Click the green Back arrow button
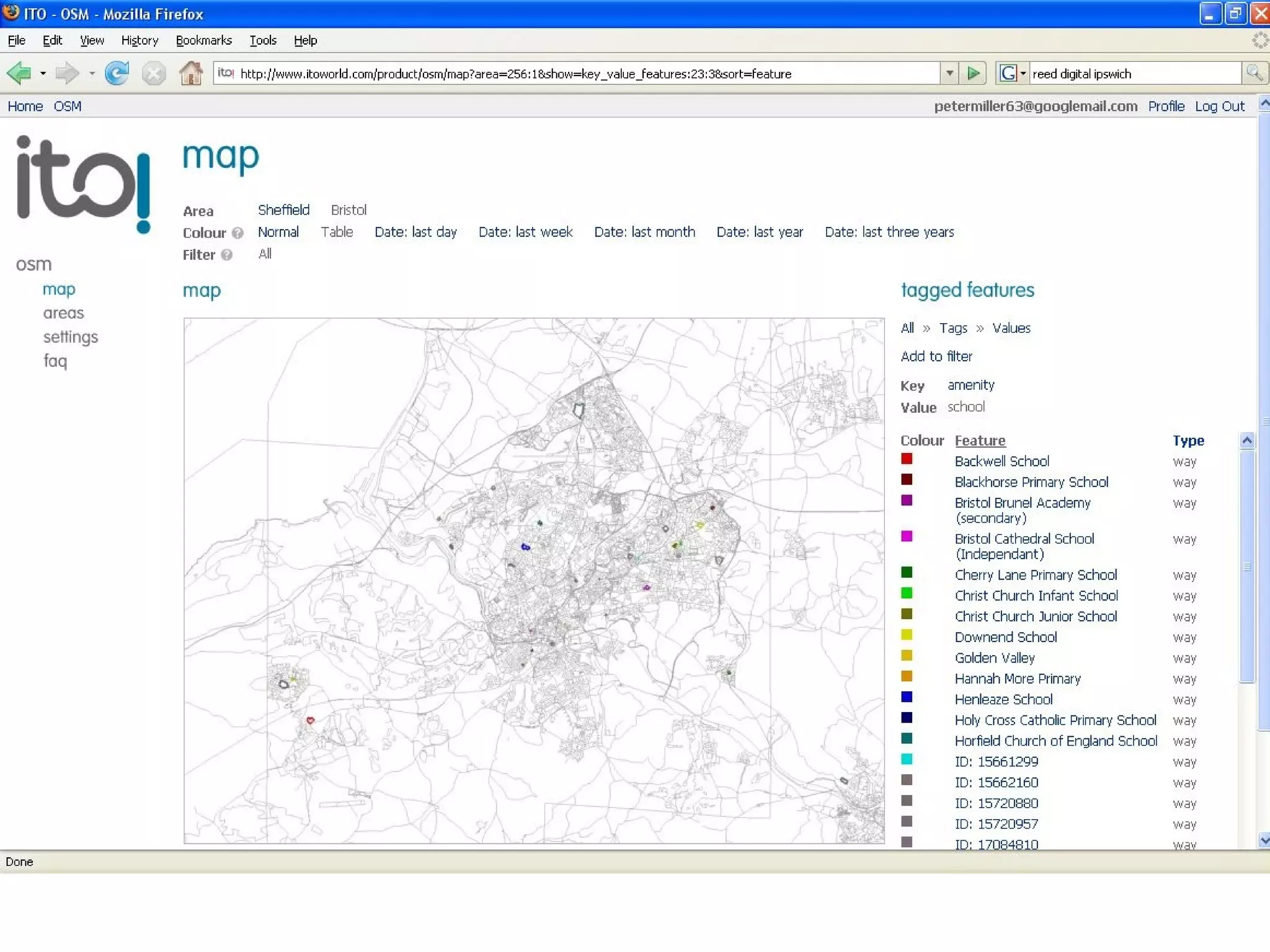This screenshot has width=1270, height=952. click(x=20, y=74)
